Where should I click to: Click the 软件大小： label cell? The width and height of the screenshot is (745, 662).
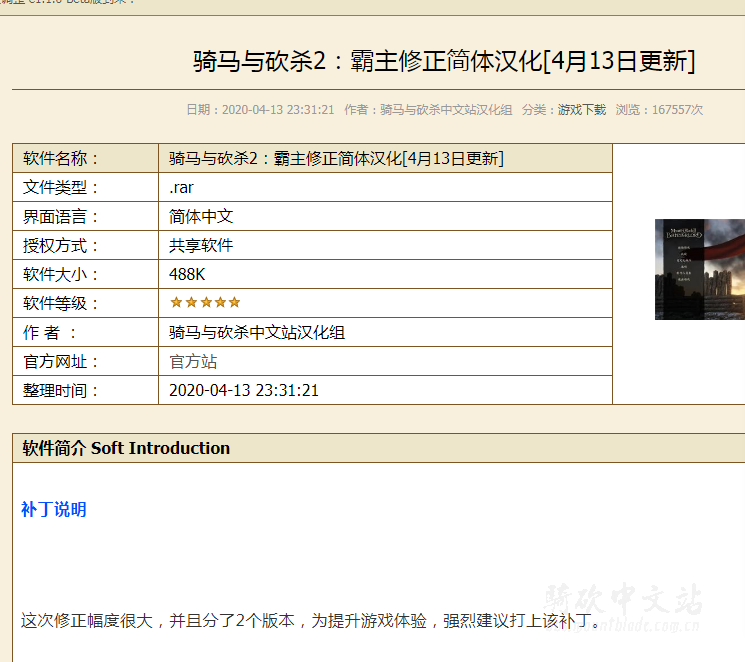click(86, 275)
